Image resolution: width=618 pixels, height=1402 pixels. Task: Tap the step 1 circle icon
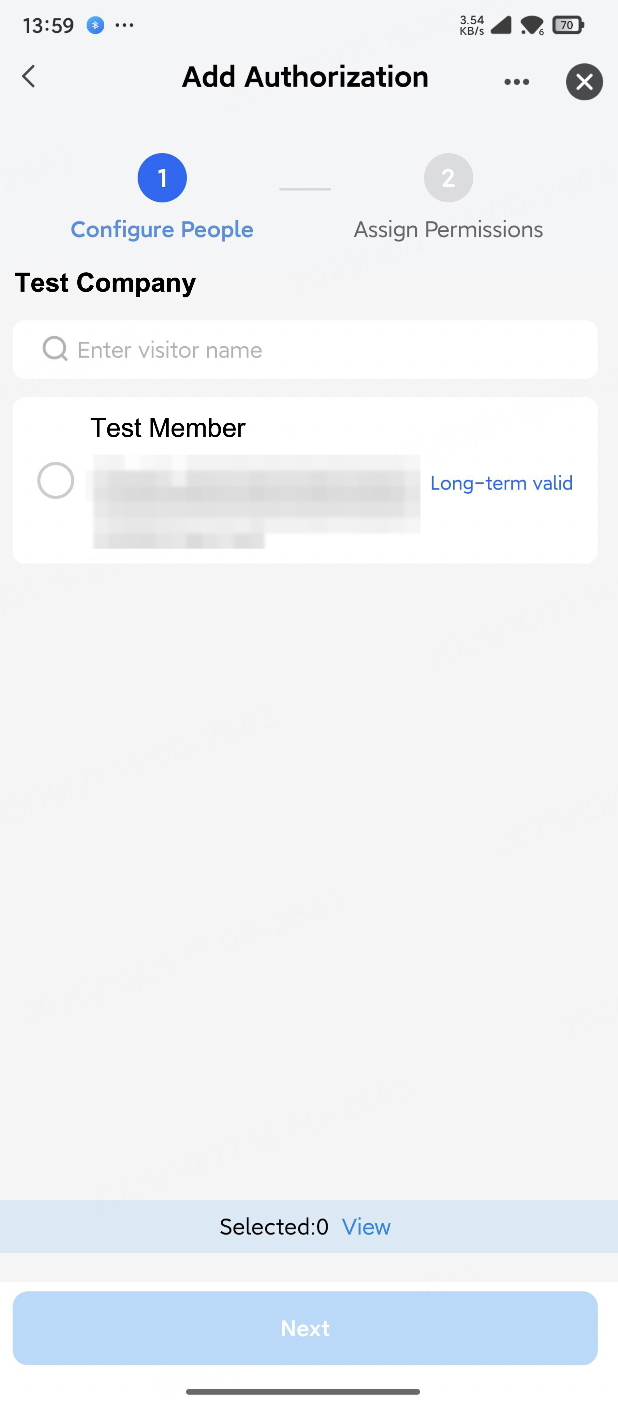click(x=162, y=179)
